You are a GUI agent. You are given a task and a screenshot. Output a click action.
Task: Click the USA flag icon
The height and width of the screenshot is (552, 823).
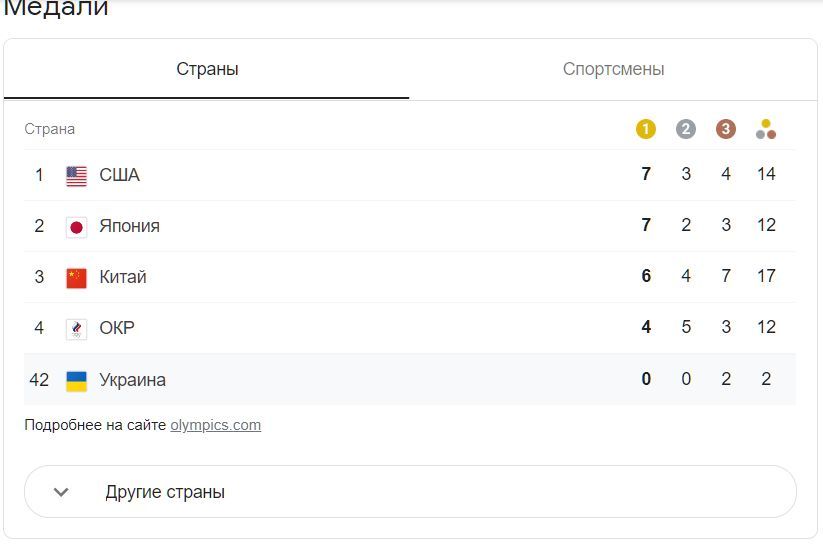[77, 176]
